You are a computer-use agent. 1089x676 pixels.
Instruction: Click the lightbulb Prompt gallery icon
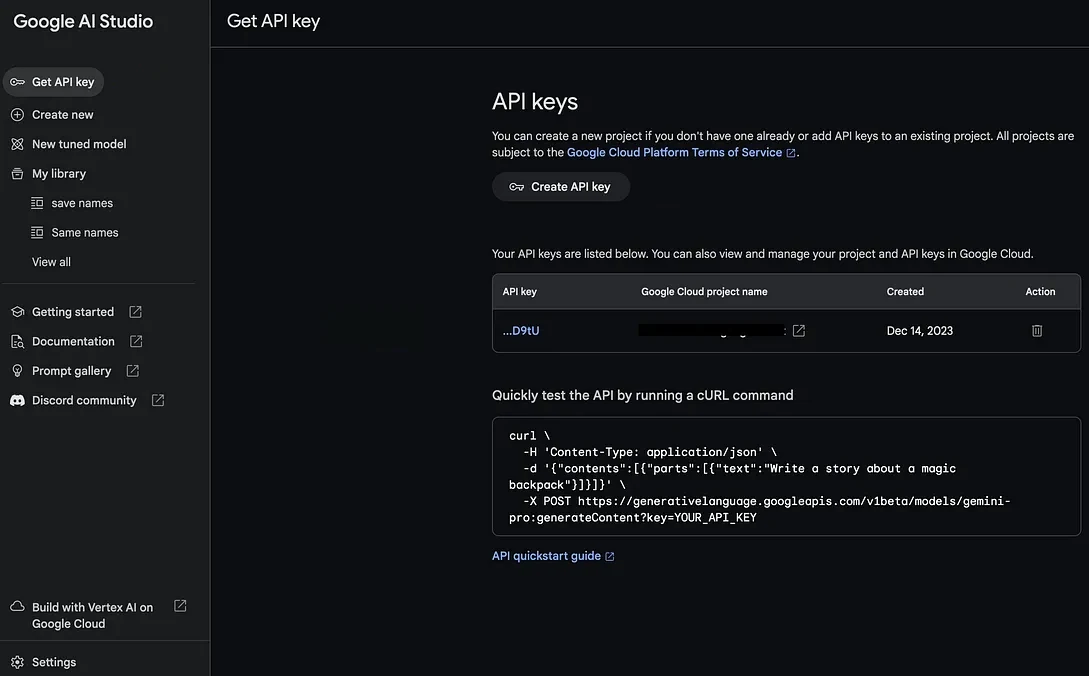pyautogui.click(x=17, y=371)
